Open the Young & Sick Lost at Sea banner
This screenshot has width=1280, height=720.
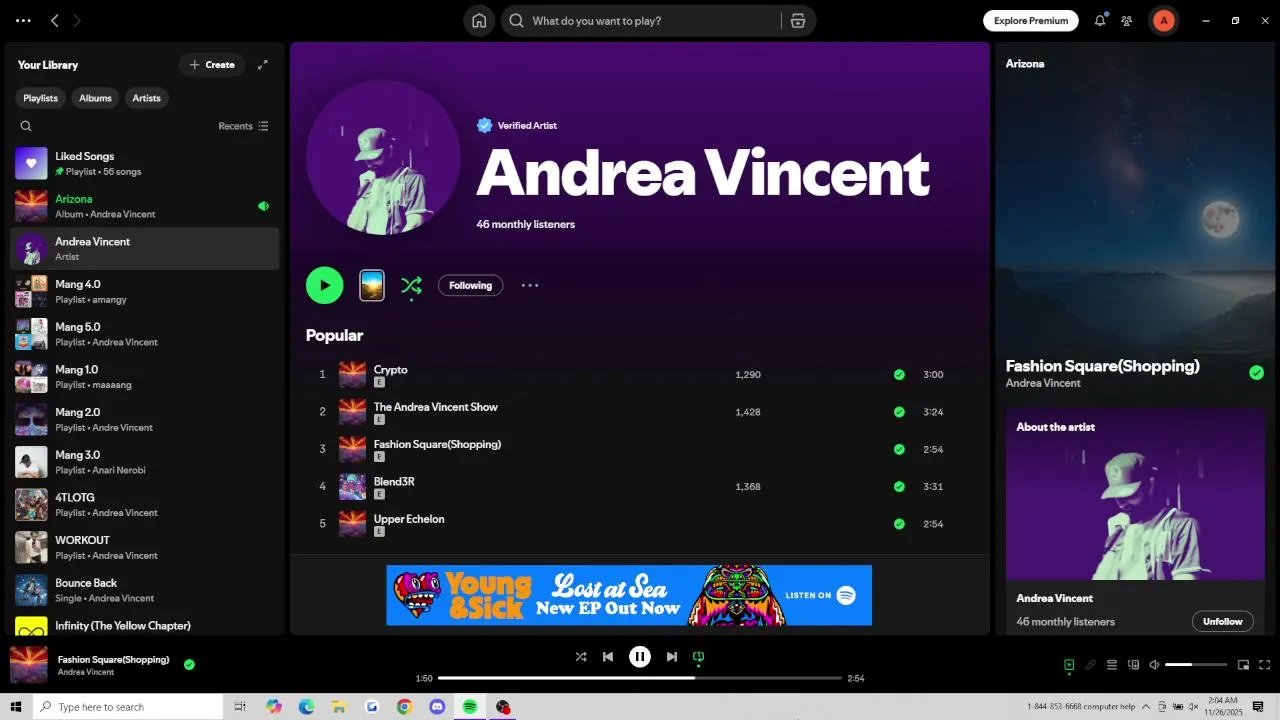(629, 595)
